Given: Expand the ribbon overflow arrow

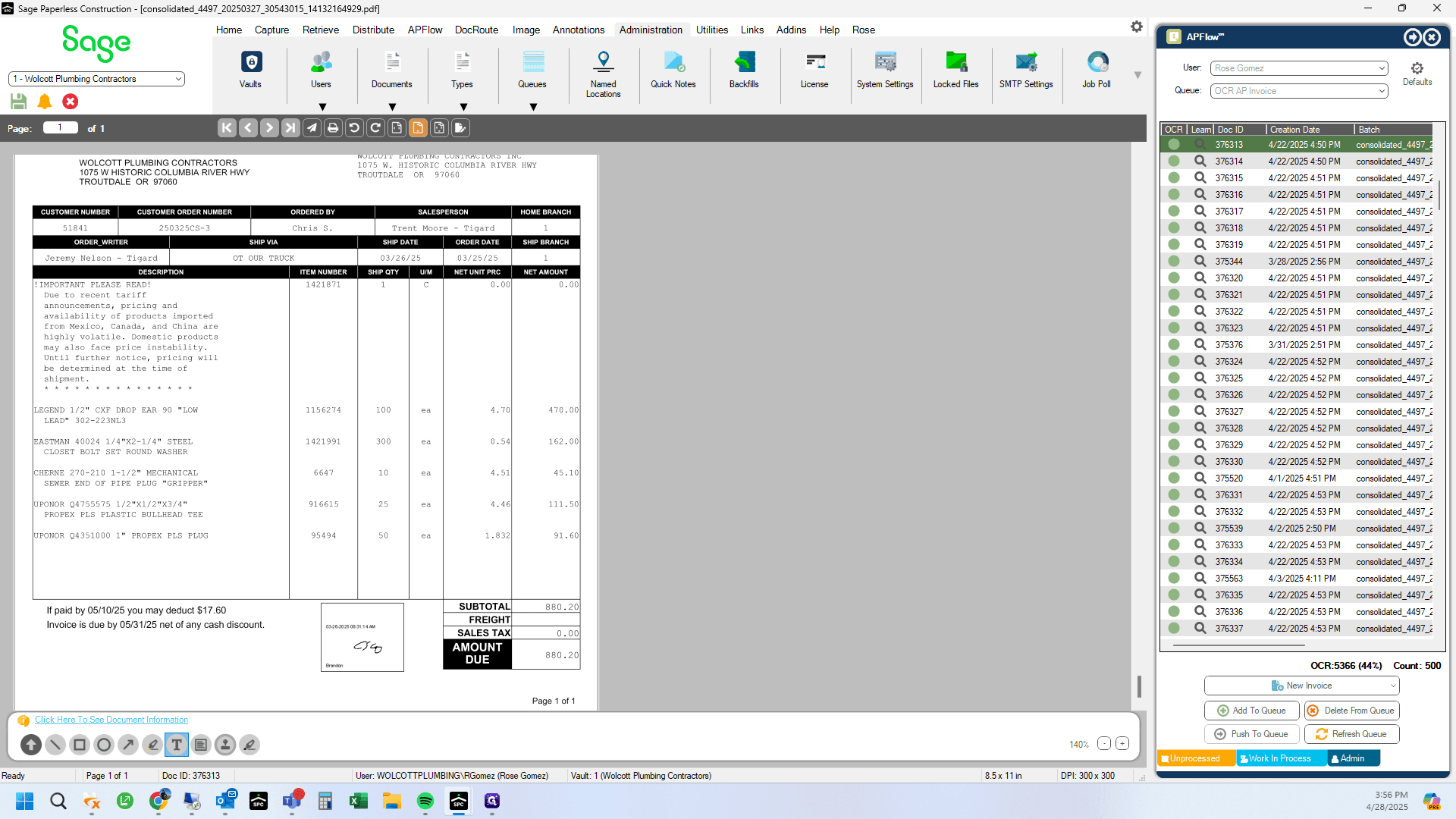Looking at the screenshot, I should click(x=1137, y=75).
